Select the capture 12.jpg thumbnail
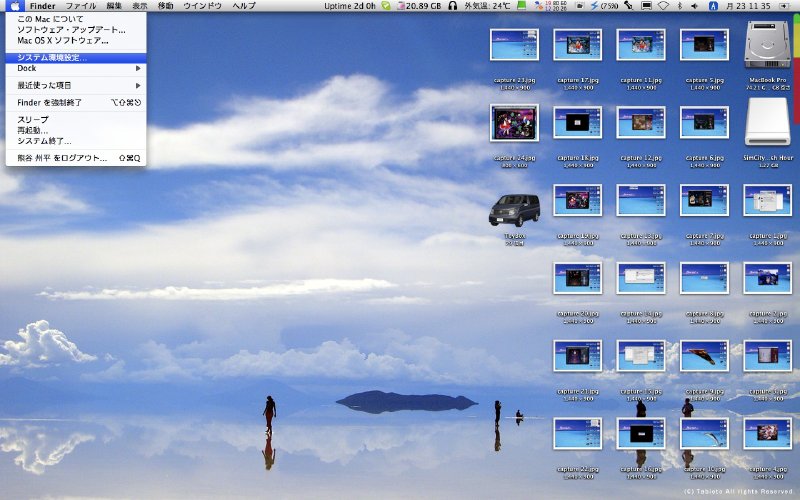 coord(641,122)
